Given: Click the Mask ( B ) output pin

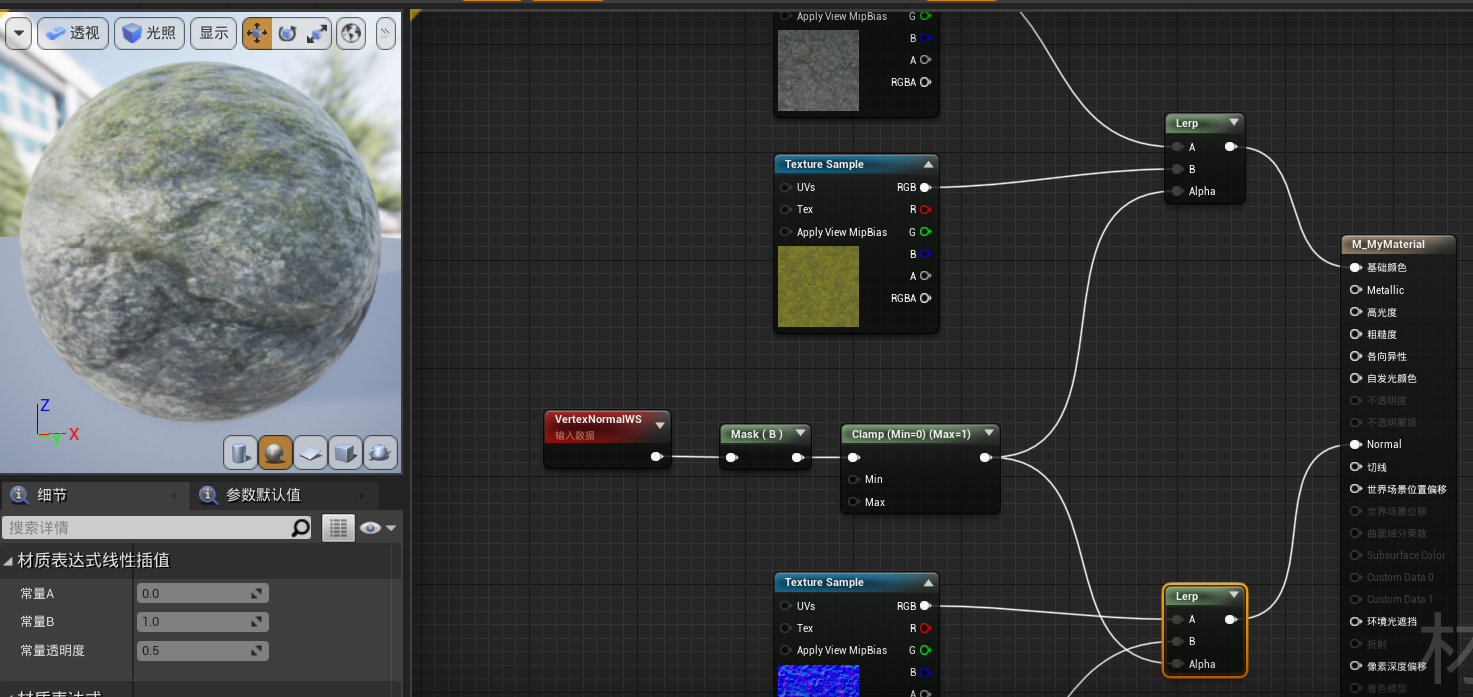Looking at the screenshot, I should tap(797, 458).
